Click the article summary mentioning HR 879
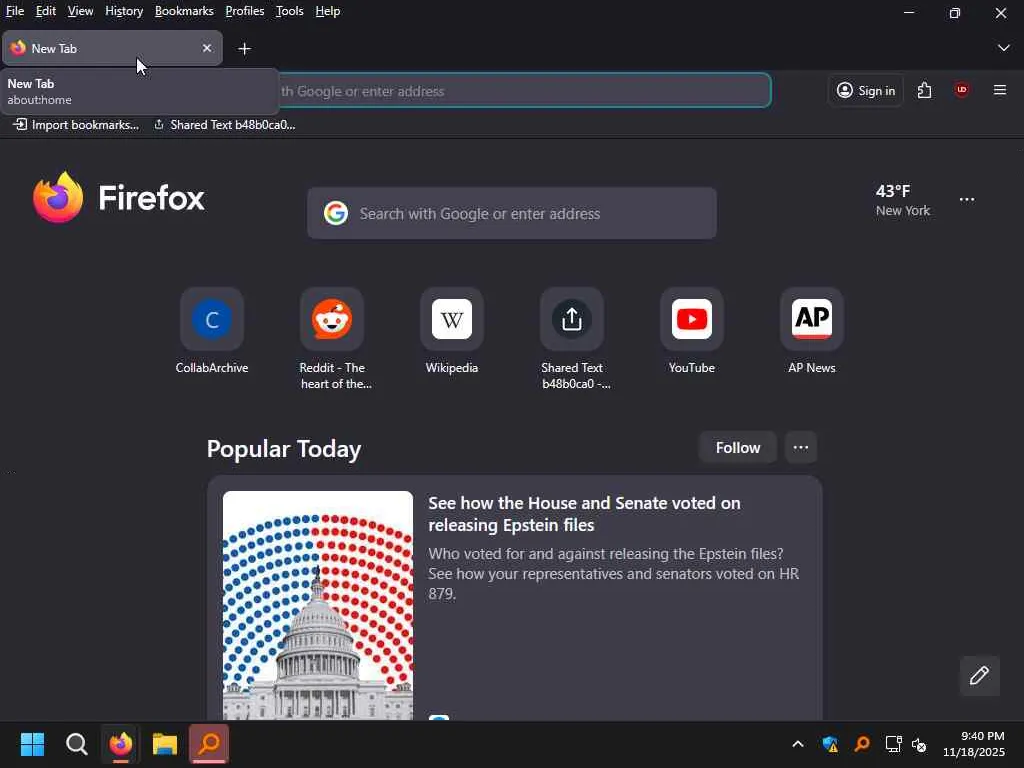 614,573
